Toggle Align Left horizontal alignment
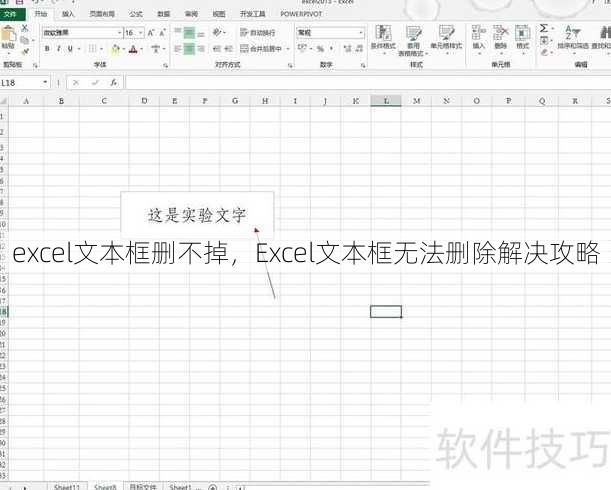The width and height of the screenshot is (611, 490). pos(178,49)
